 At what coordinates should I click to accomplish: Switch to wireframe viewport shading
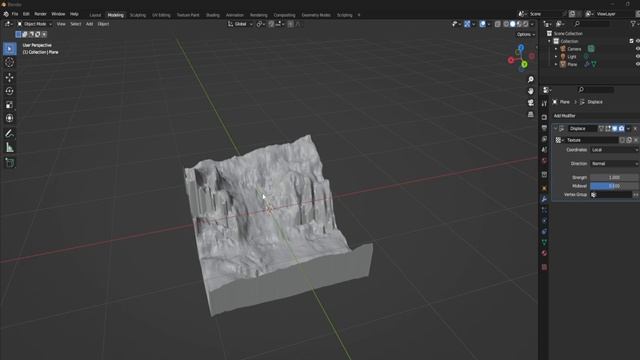click(x=506, y=24)
